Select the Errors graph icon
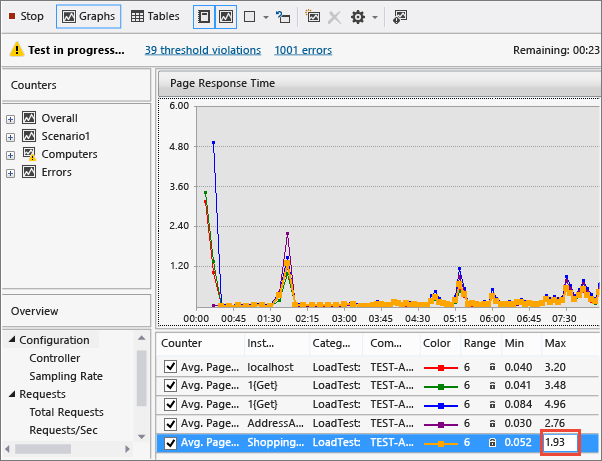 pos(29,172)
